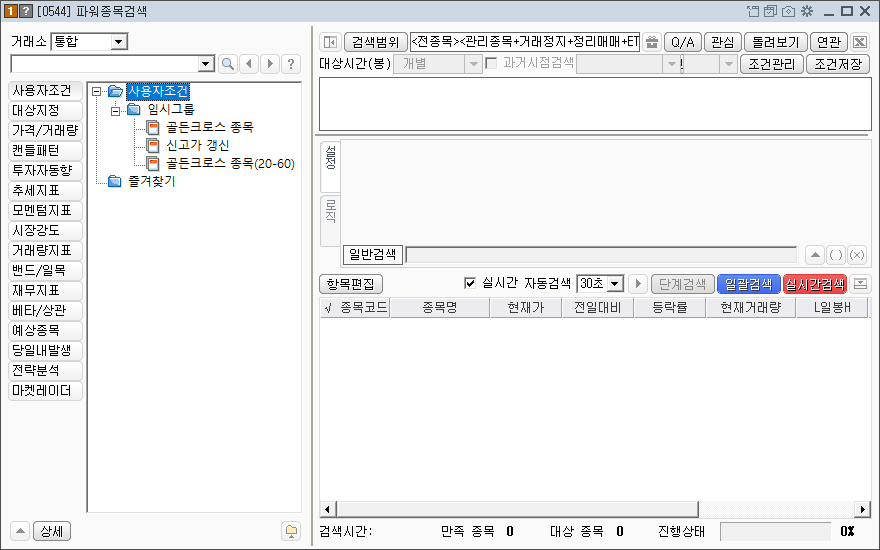Toggle the 과거시점검색 checkbox
880x550 pixels.
point(491,64)
